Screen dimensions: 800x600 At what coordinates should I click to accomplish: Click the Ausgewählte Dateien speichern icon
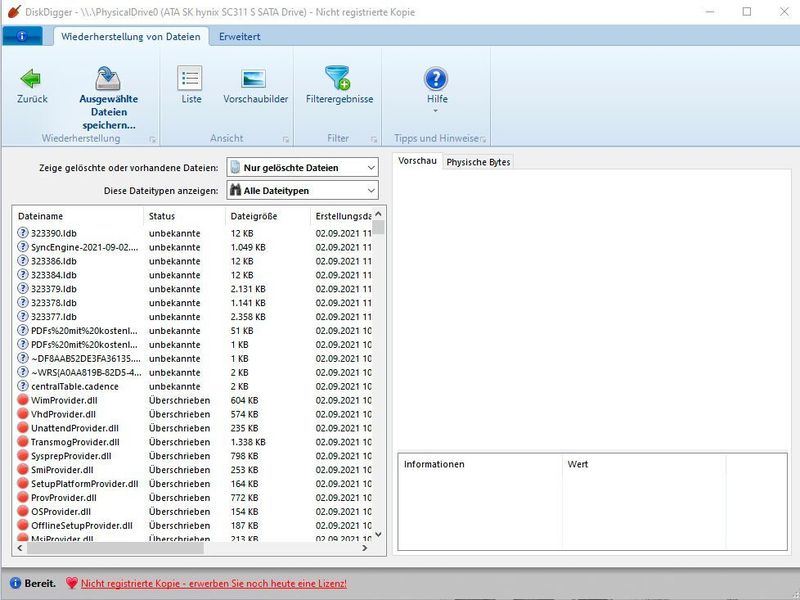pyautogui.click(x=108, y=78)
